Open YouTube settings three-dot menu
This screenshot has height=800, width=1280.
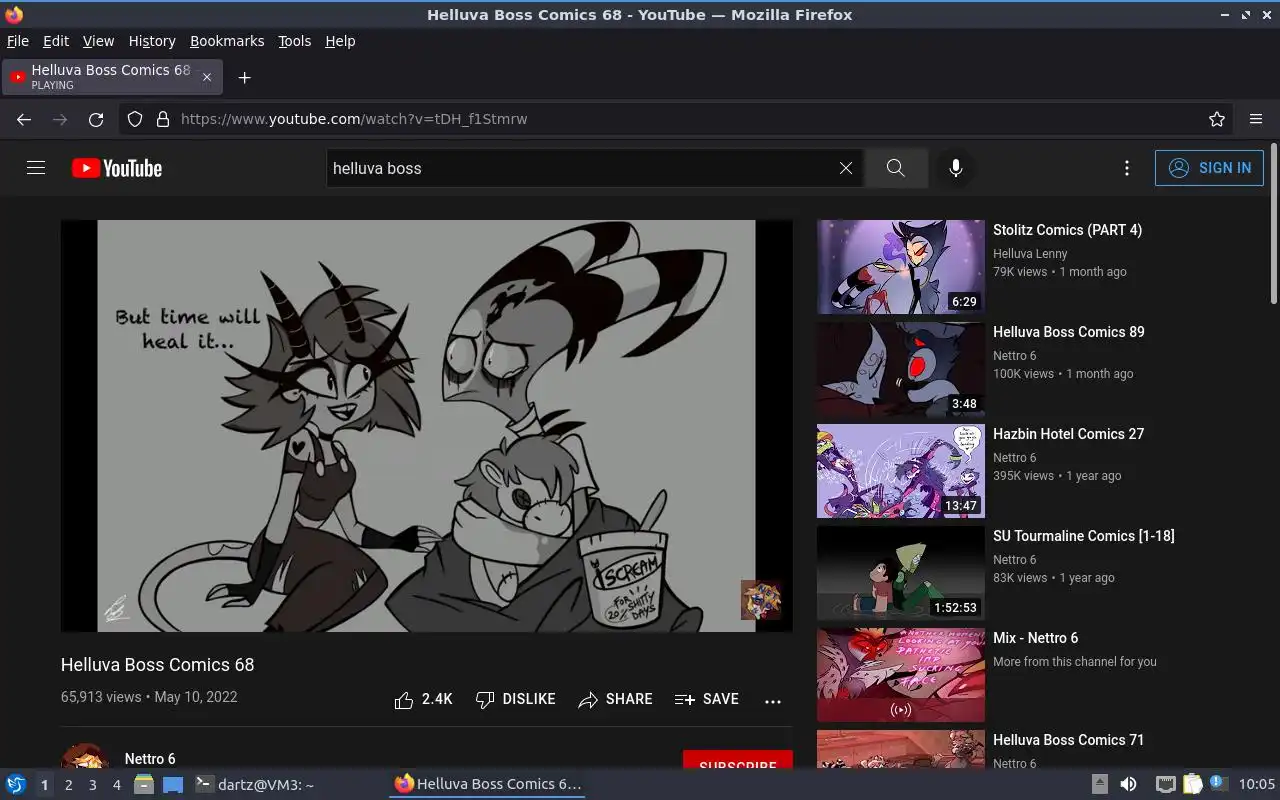coord(1127,168)
